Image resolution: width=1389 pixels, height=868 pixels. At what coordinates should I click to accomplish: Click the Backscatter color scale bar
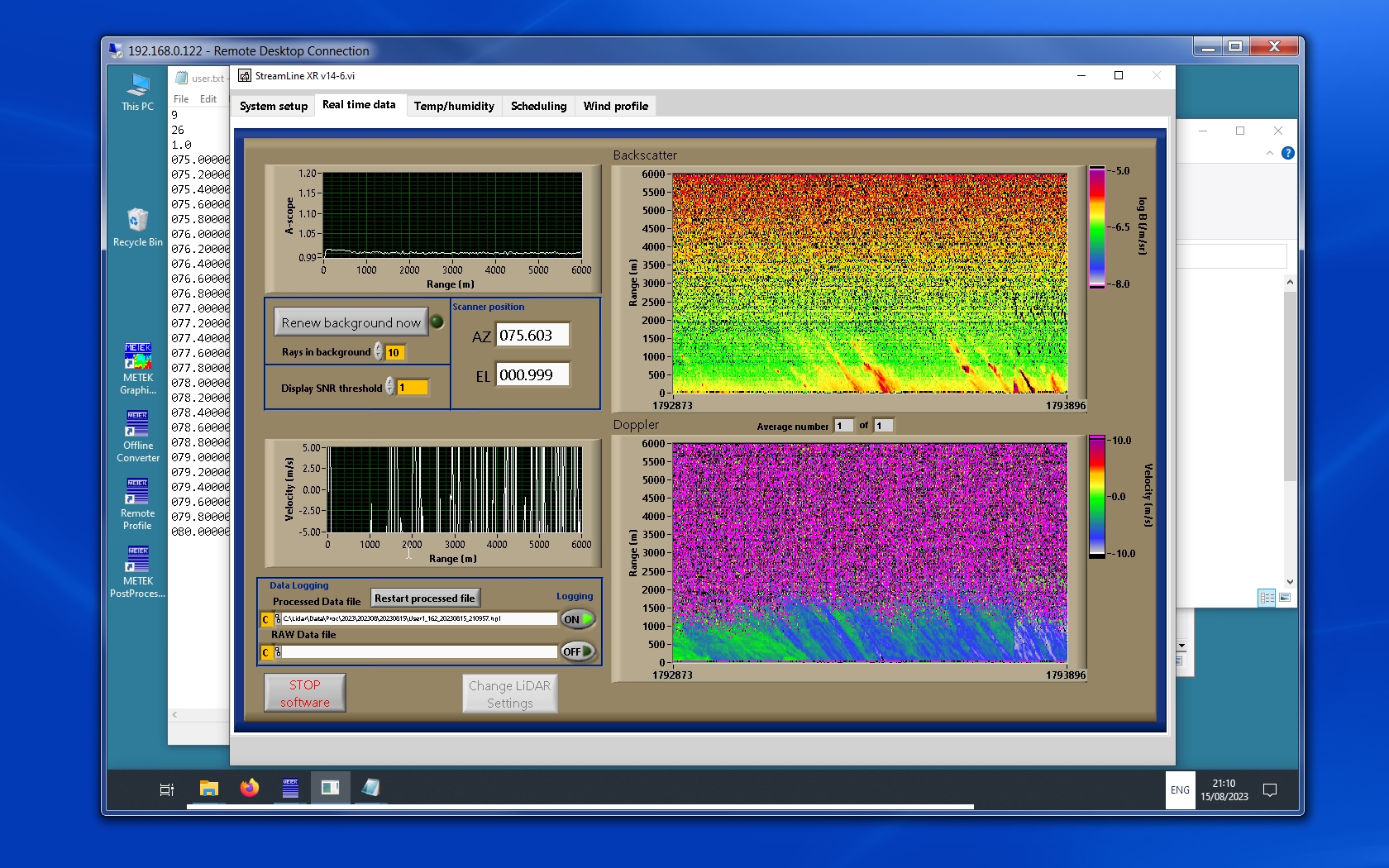(1096, 227)
